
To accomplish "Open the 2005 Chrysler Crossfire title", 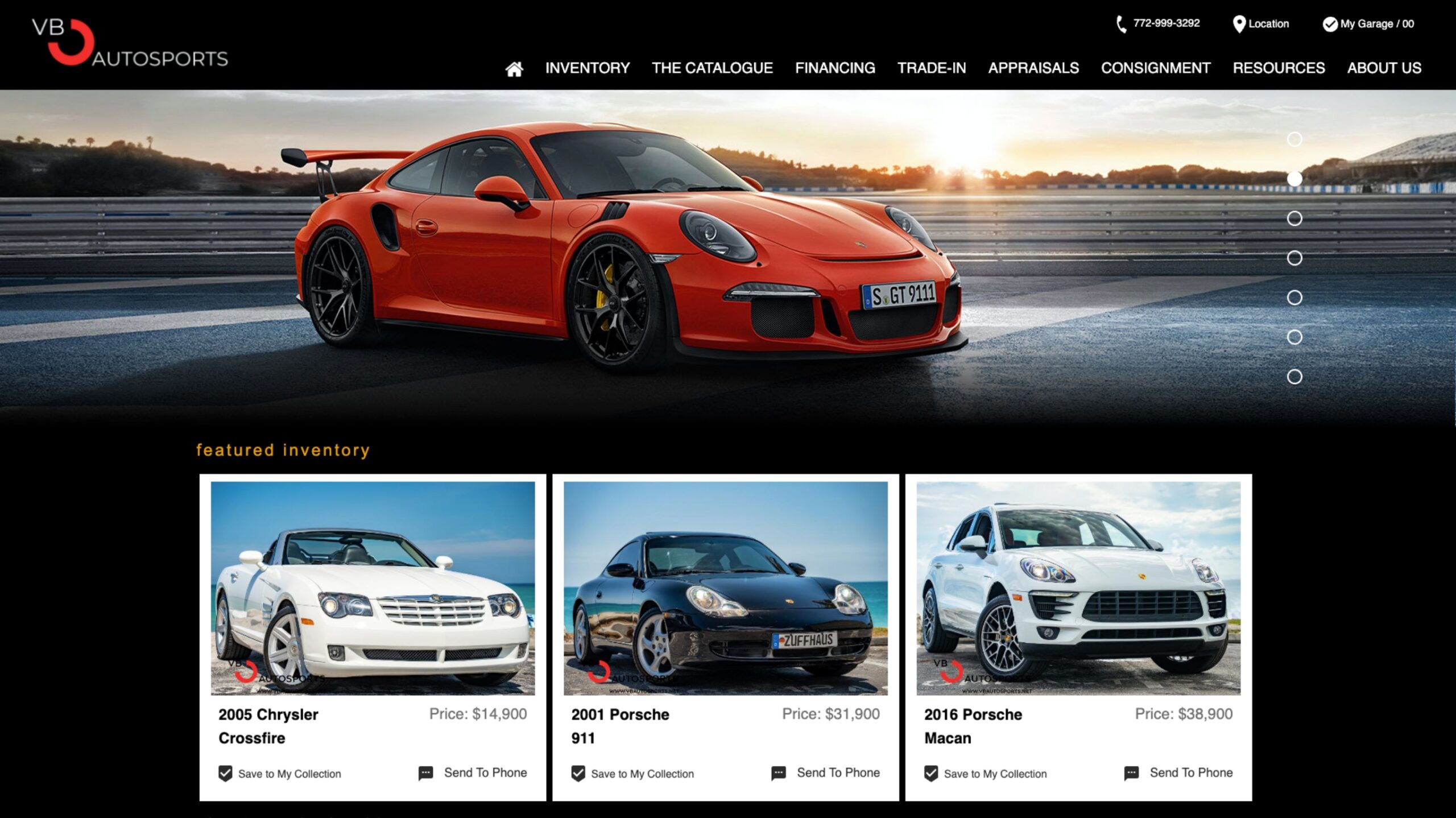I will click(268, 726).
